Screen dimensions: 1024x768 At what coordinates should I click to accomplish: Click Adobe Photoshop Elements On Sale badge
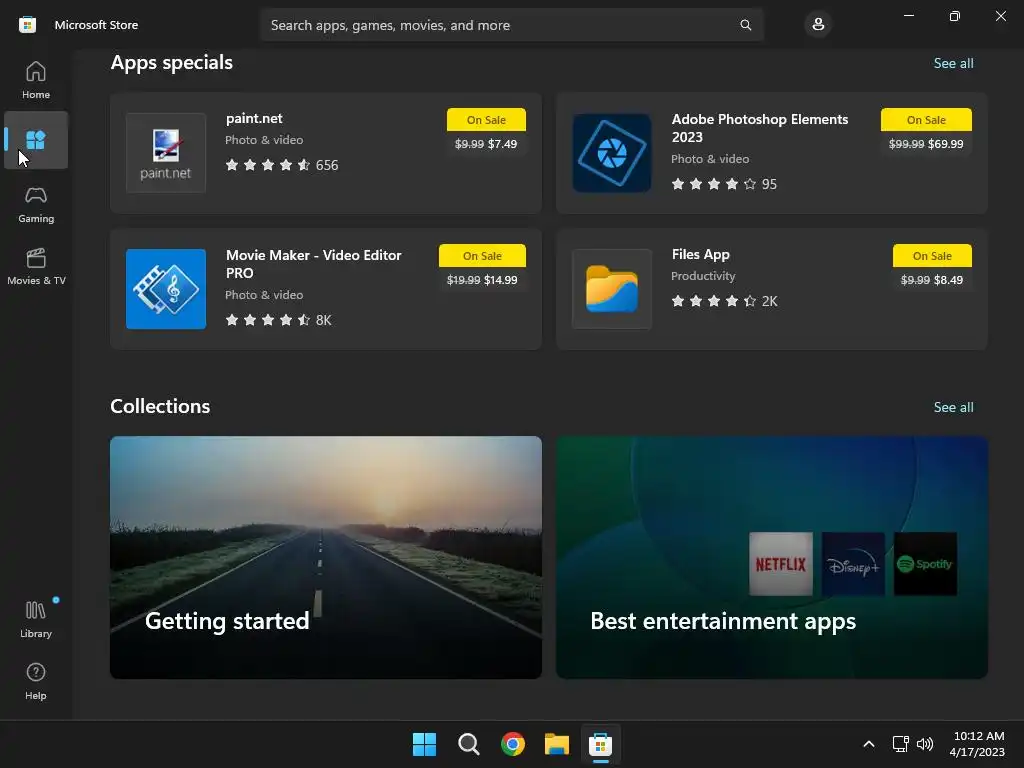(x=926, y=120)
